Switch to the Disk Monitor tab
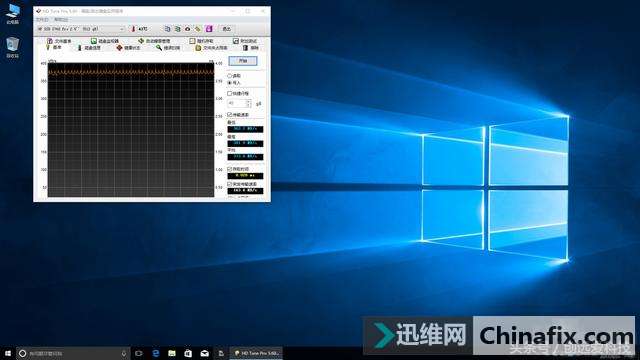640x360 pixels. coord(104,41)
